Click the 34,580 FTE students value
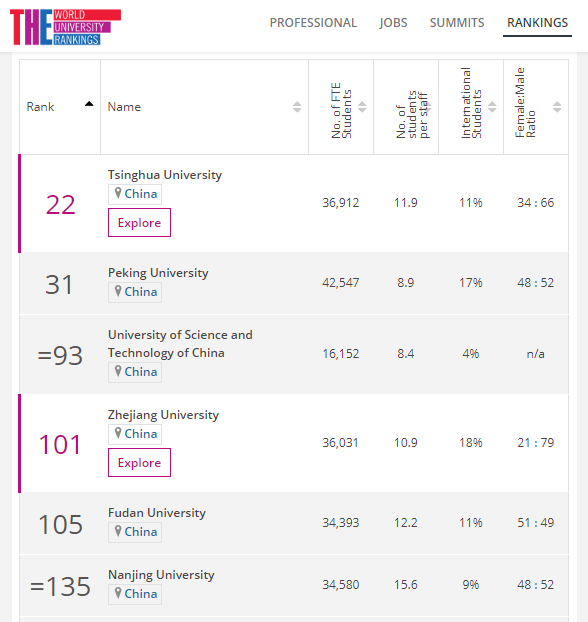The height and width of the screenshot is (622, 588). 341,584
